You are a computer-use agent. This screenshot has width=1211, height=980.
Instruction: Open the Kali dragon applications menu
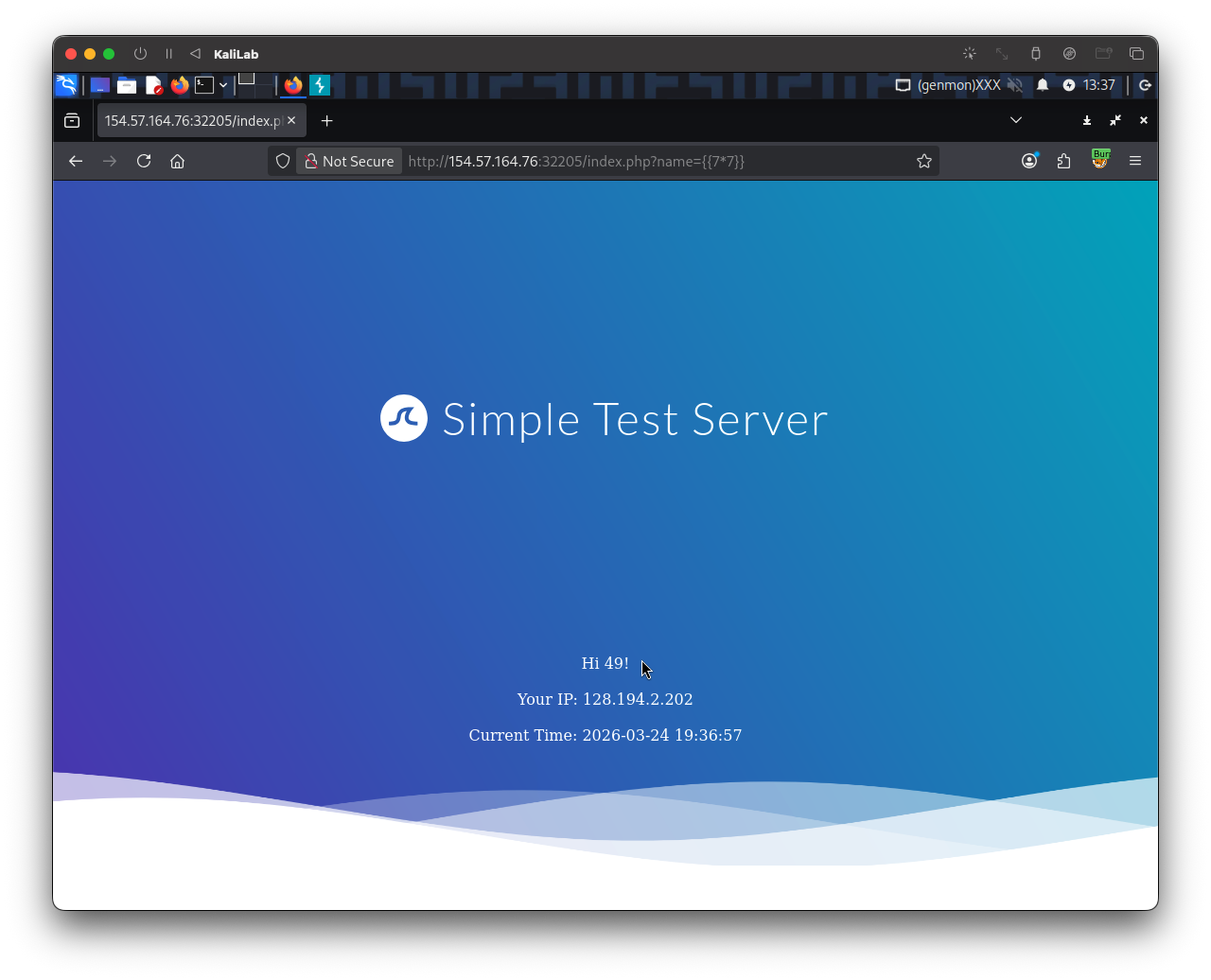(65, 85)
